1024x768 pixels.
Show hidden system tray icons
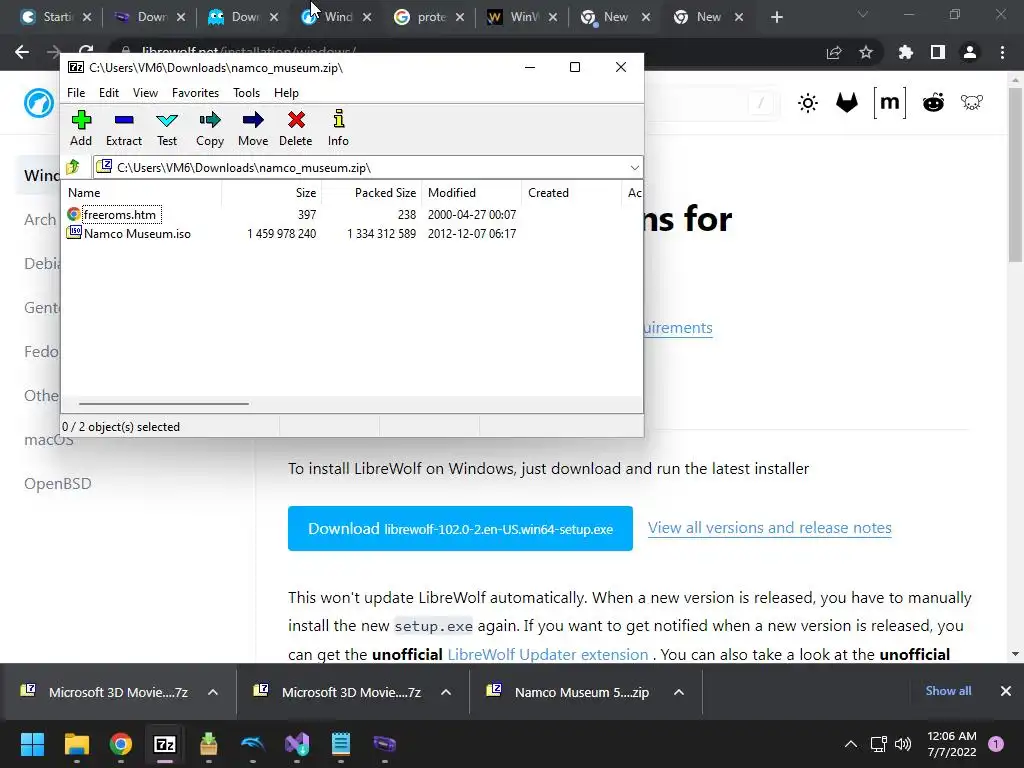[x=850, y=744]
